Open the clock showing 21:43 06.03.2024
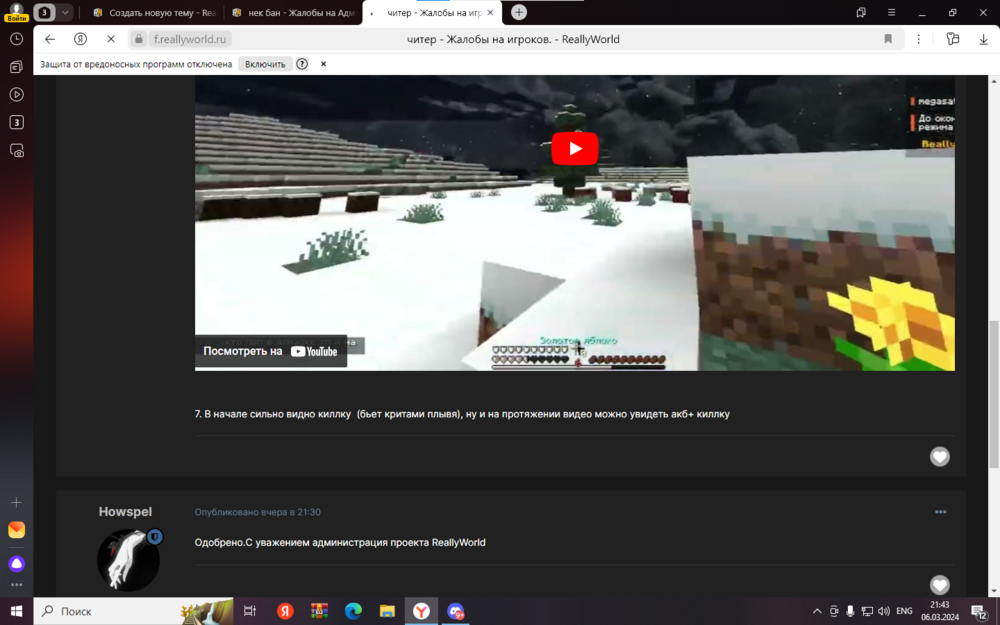Screen dimensions: 1000x625 tap(939, 612)
